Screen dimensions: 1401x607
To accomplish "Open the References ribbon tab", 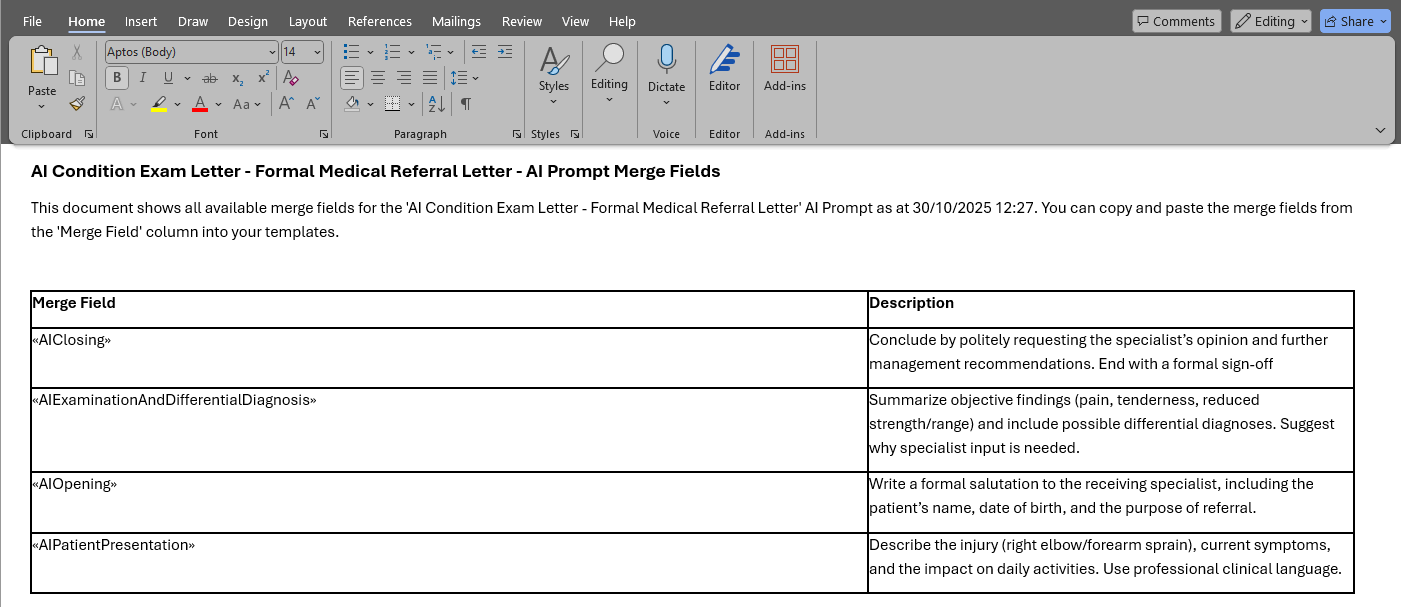I will click(379, 21).
